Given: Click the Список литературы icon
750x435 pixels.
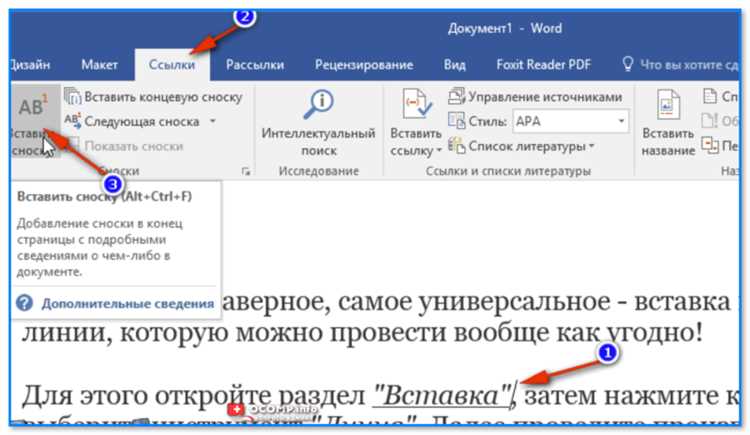Looking at the screenshot, I should pyautogui.click(x=456, y=145).
